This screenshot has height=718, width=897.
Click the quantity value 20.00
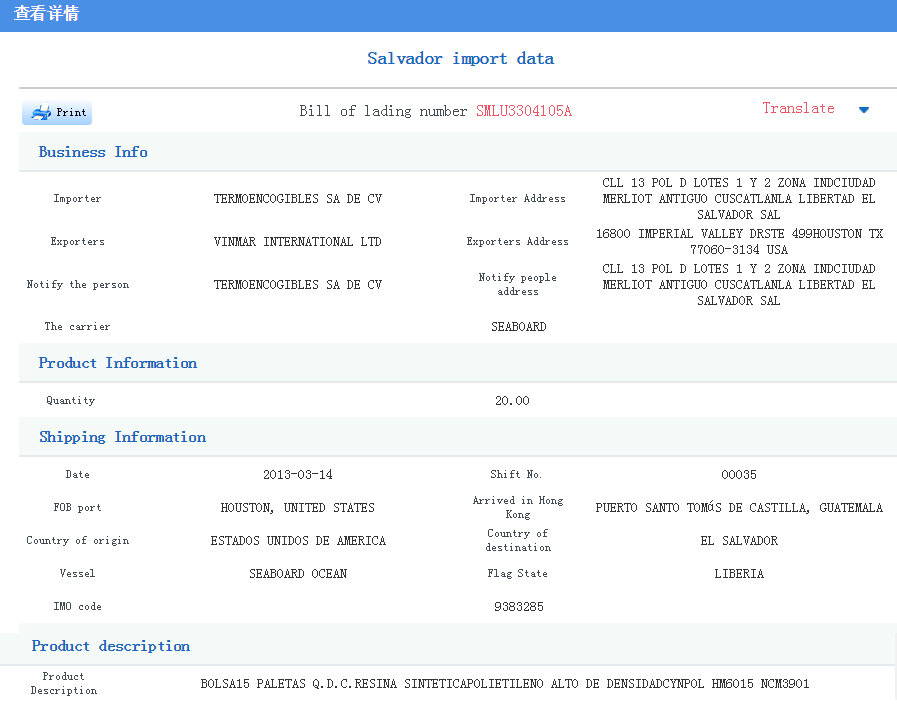512,400
